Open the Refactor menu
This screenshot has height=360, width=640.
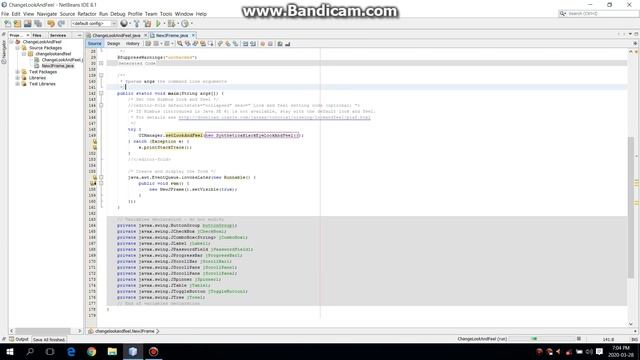(x=87, y=14)
